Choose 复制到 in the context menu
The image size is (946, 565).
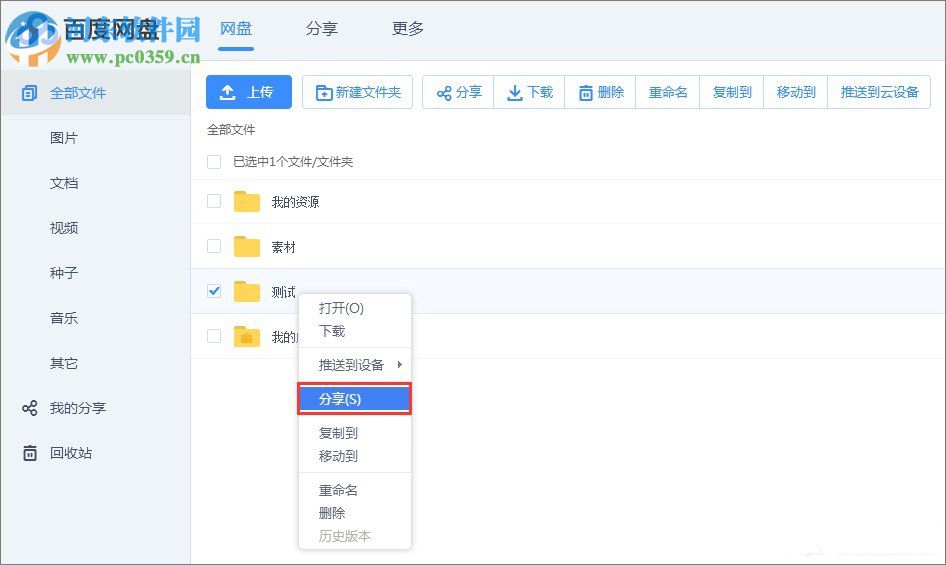(355, 433)
